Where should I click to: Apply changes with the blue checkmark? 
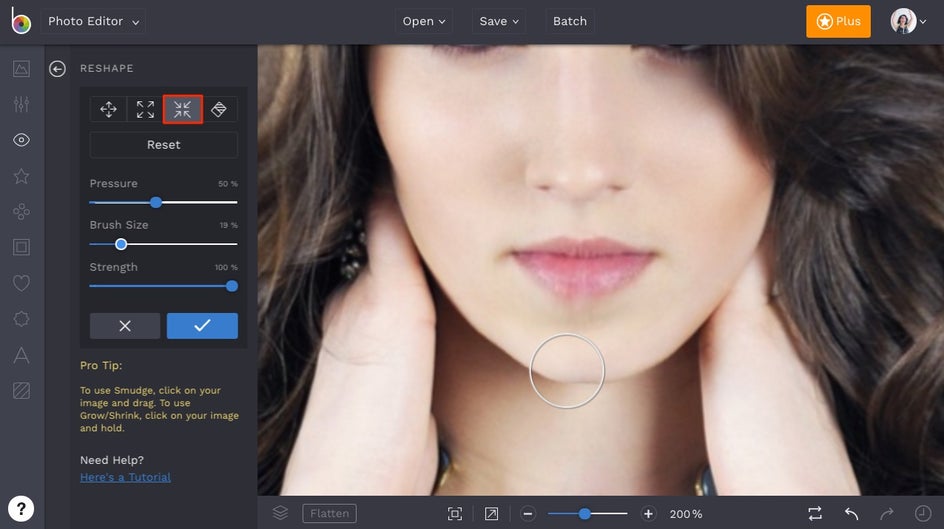click(x=202, y=326)
